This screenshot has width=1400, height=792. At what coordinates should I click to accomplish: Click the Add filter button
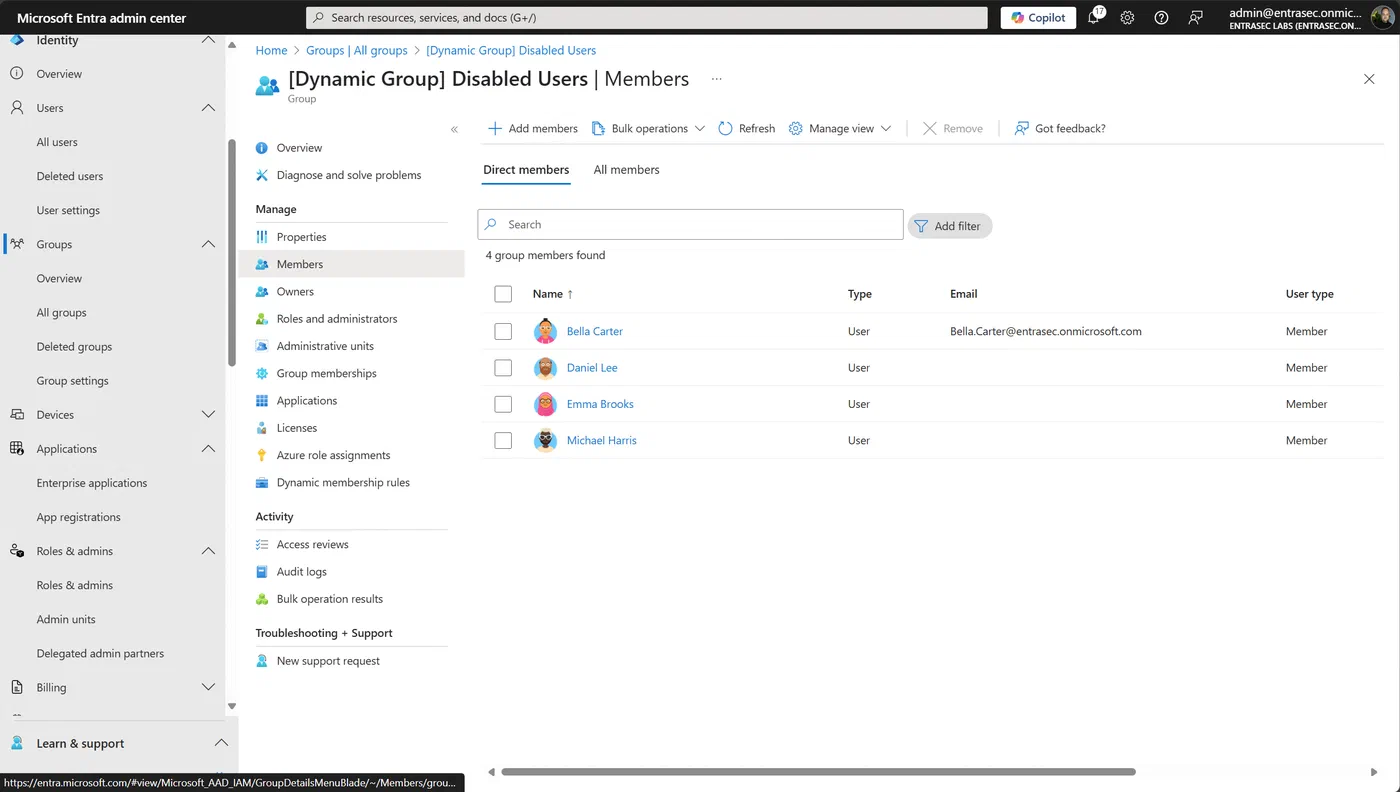tap(950, 226)
